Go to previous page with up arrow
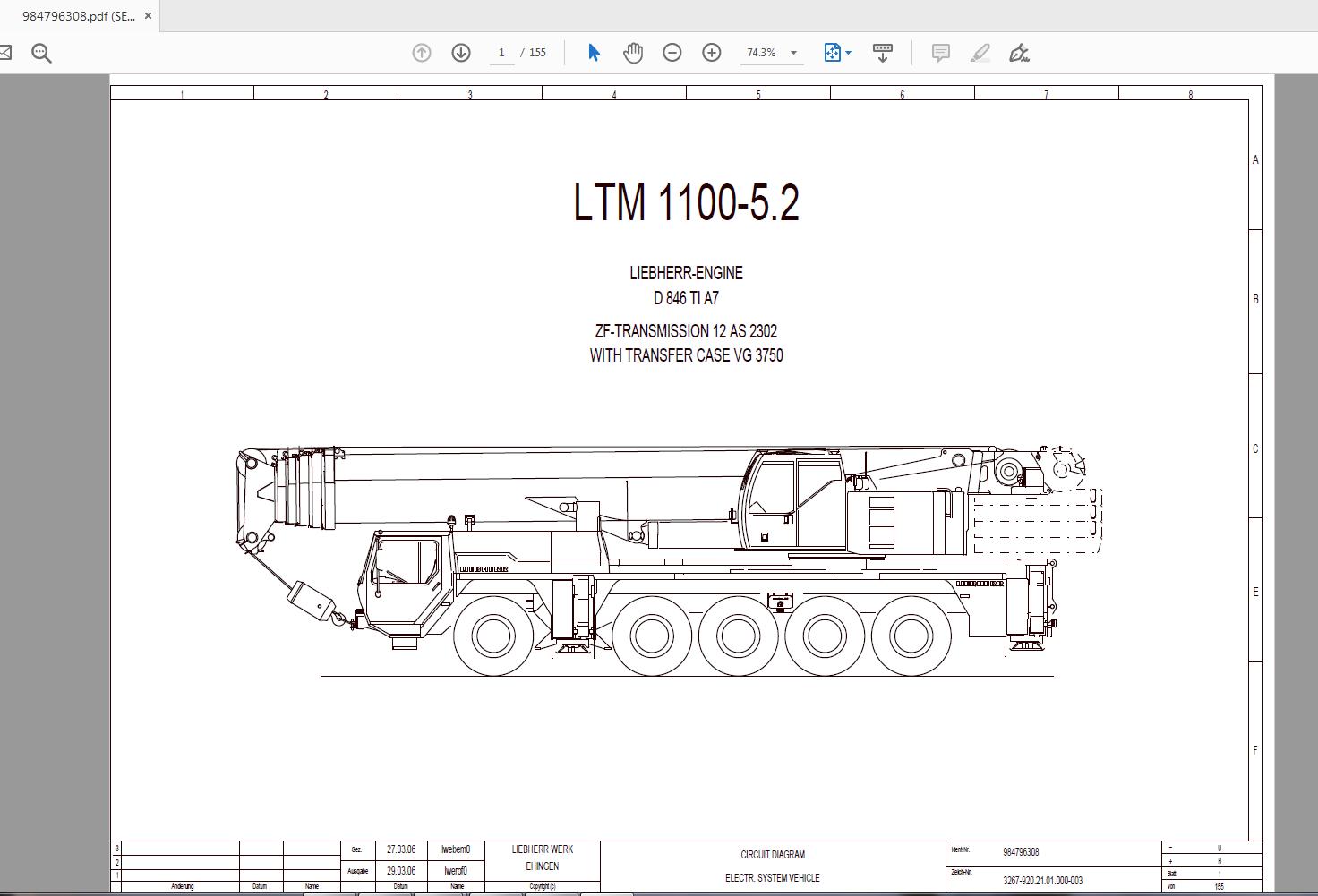Viewport: 1318px width, 896px height. click(x=422, y=53)
